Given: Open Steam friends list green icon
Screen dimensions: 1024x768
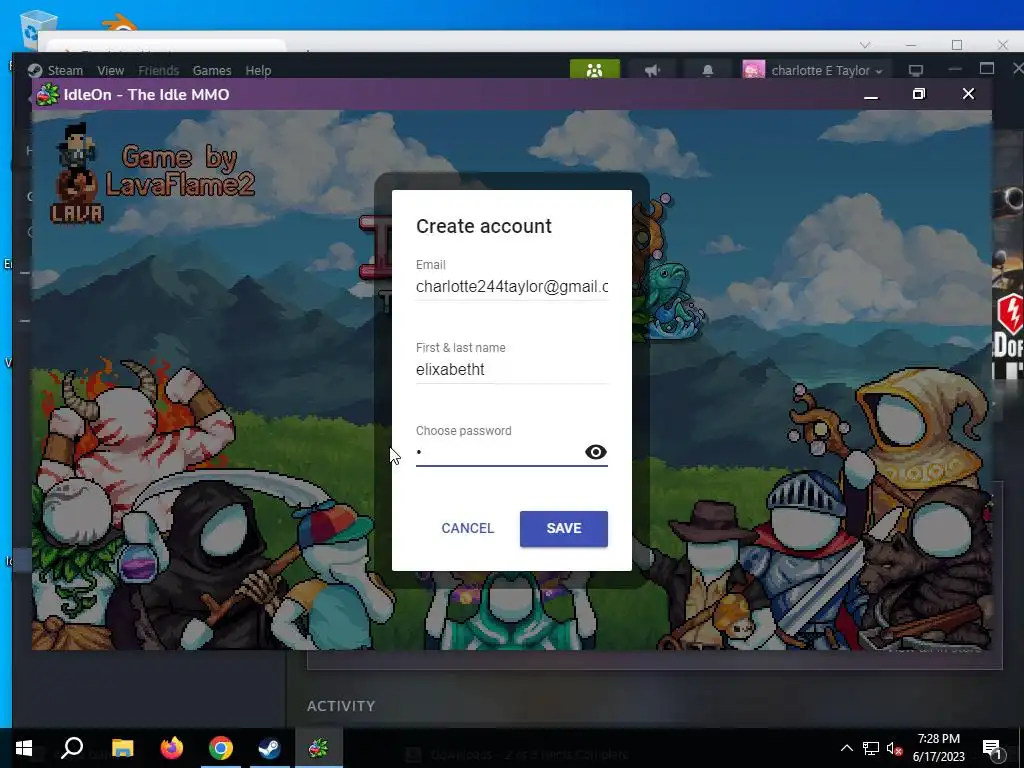Looking at the screenshot, I should click(594, 70).
